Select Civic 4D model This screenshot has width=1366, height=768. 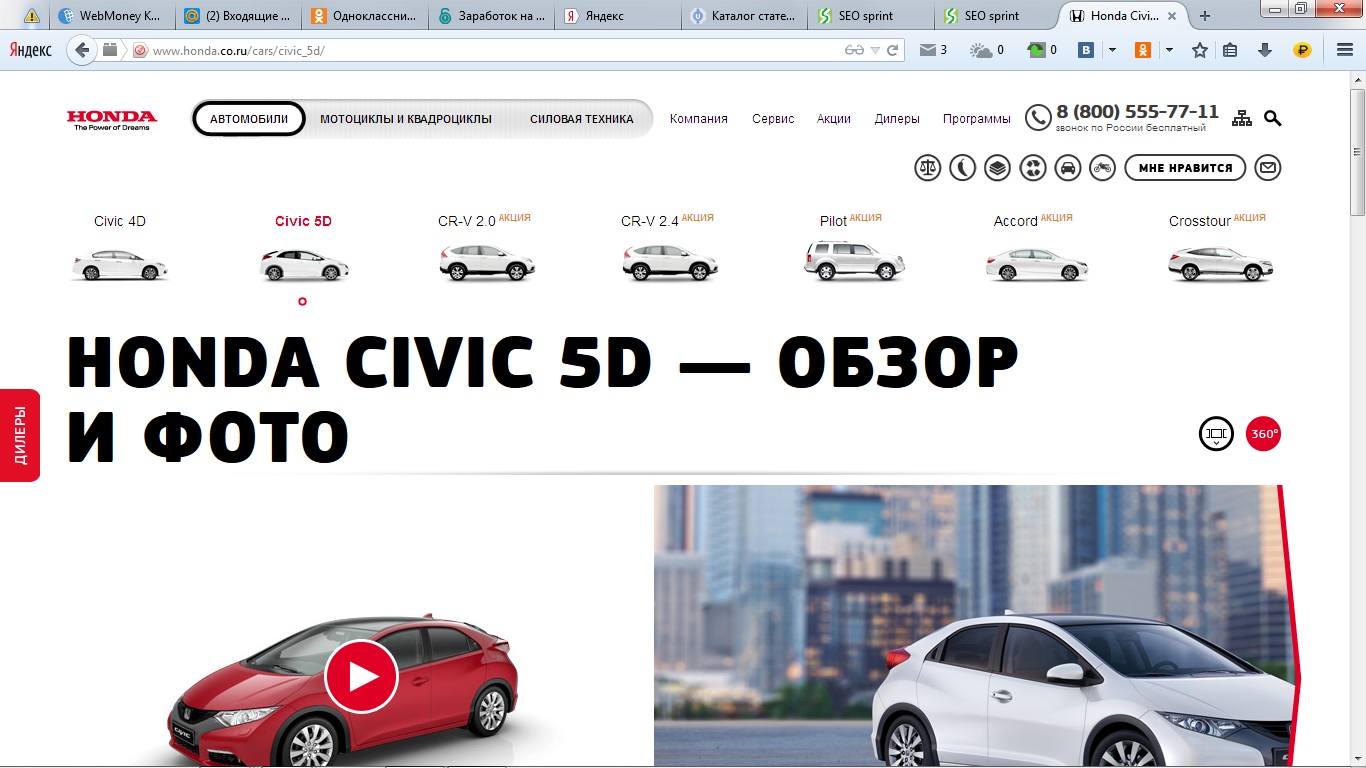pos(120,250)
